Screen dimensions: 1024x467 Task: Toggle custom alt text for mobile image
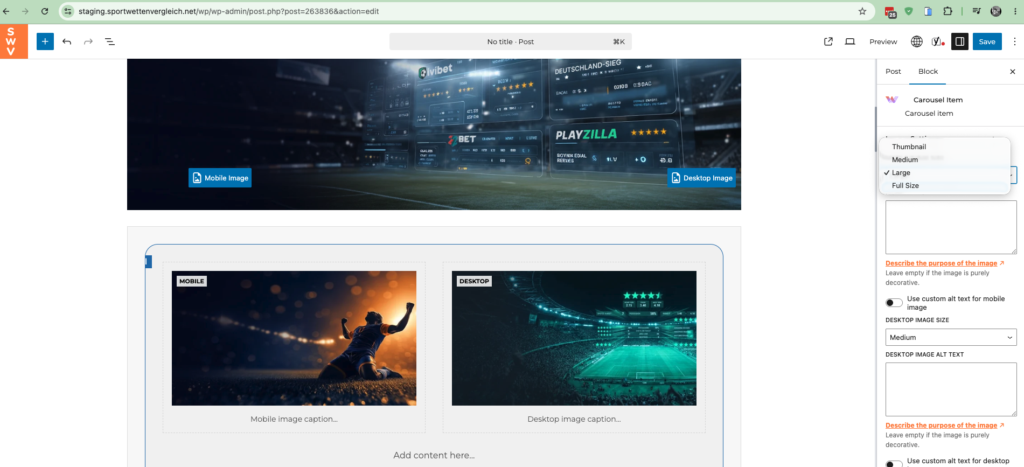pos(894,302)
